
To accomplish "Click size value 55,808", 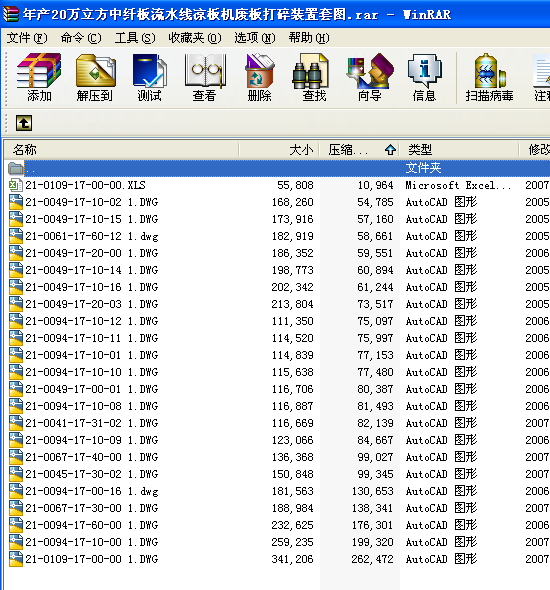I will 295,185.
